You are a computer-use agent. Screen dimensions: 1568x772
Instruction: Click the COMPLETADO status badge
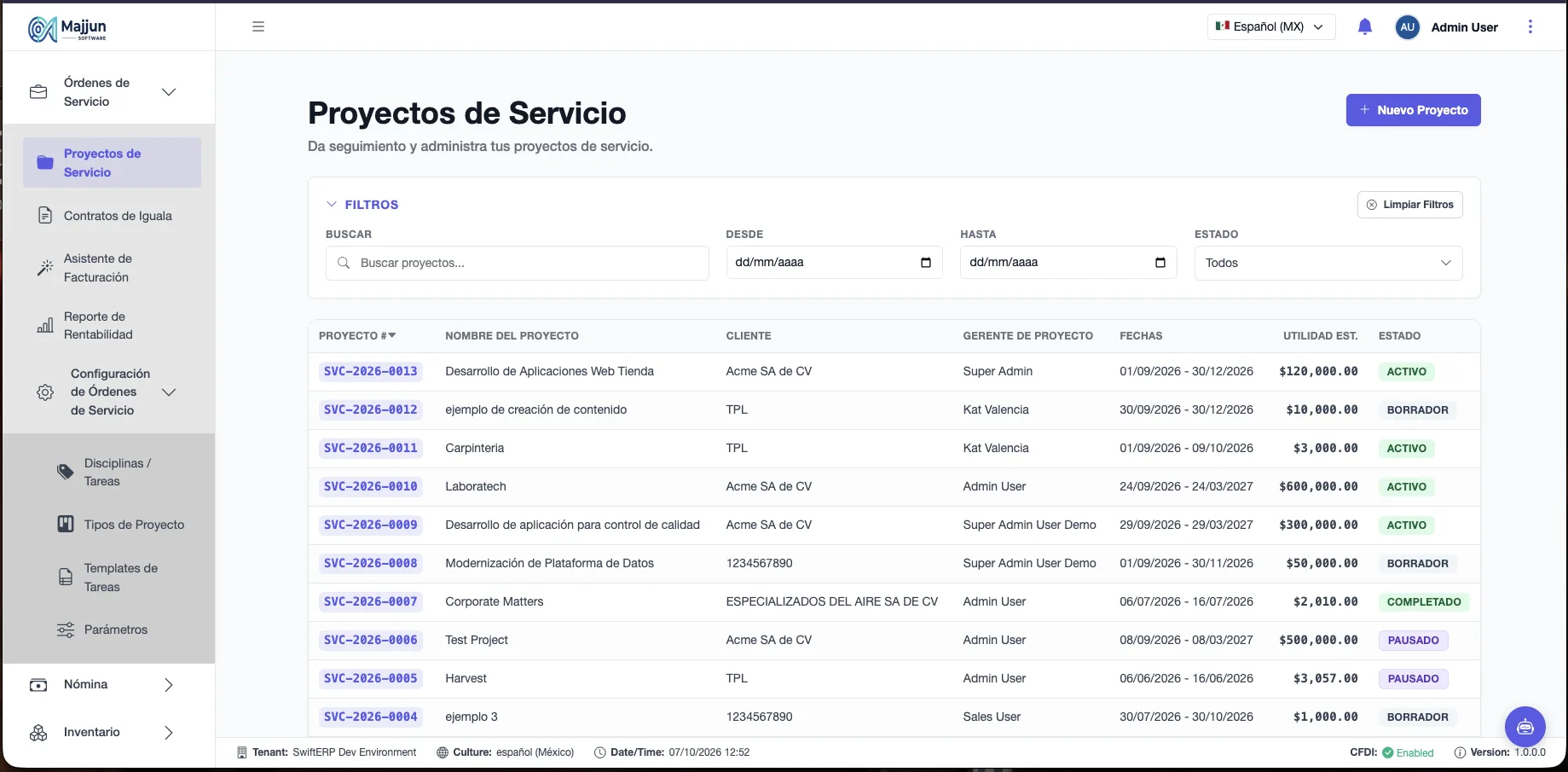pyautogui.click(x=1424, y=601)
